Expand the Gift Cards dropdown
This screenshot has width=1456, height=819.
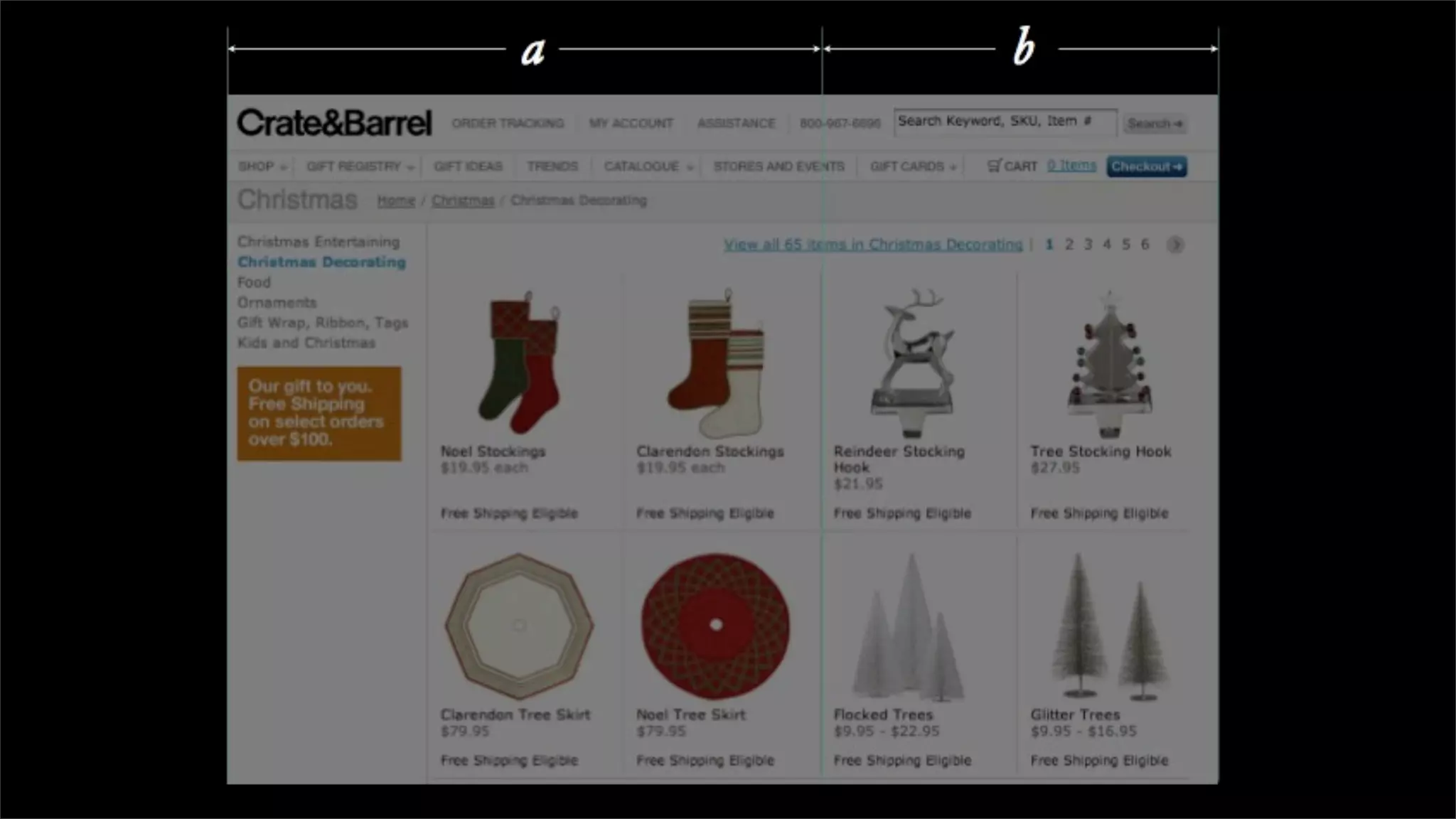pos(913,166)
